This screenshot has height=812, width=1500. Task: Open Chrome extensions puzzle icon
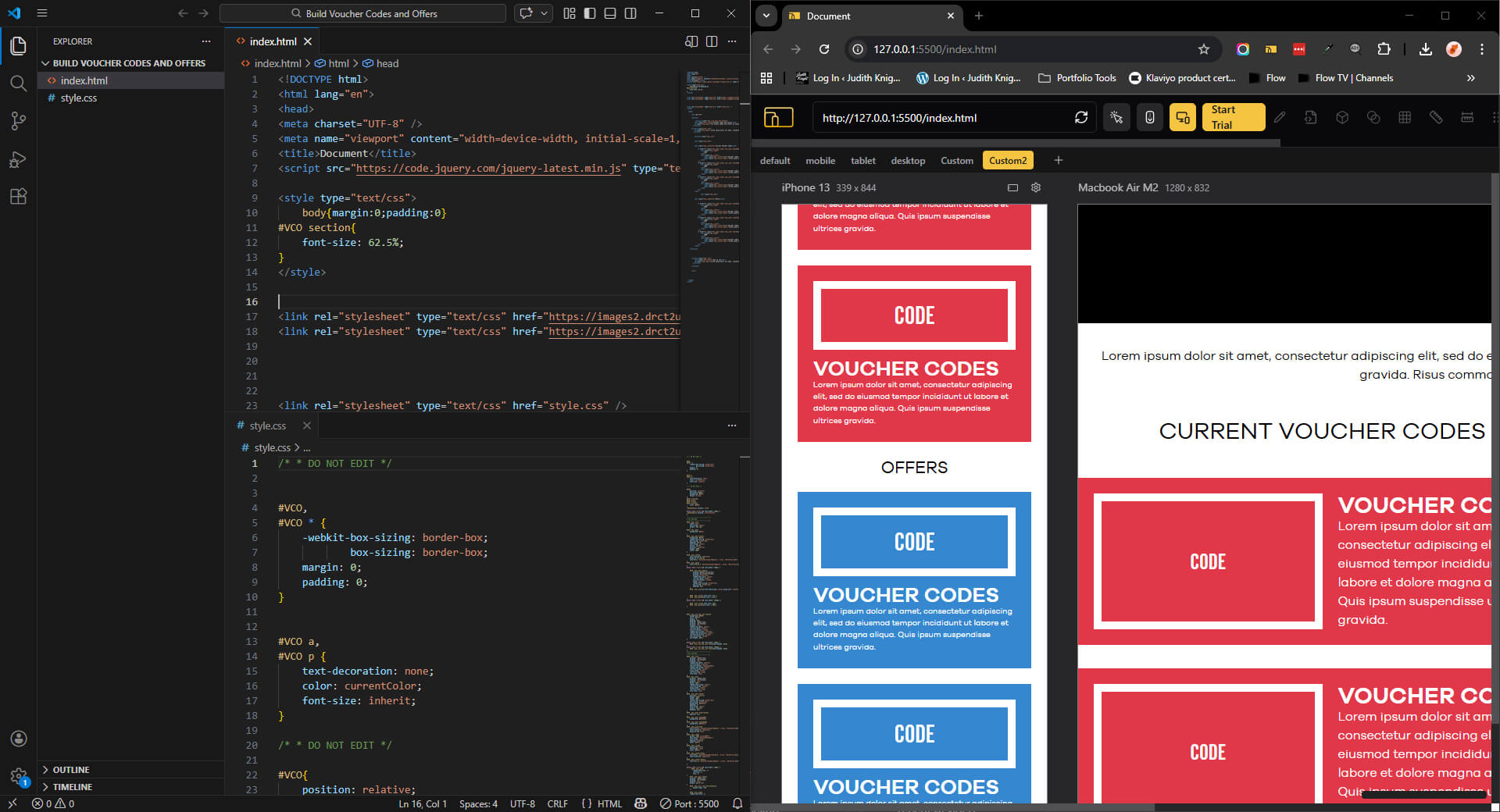click(x=1384, y=49)
